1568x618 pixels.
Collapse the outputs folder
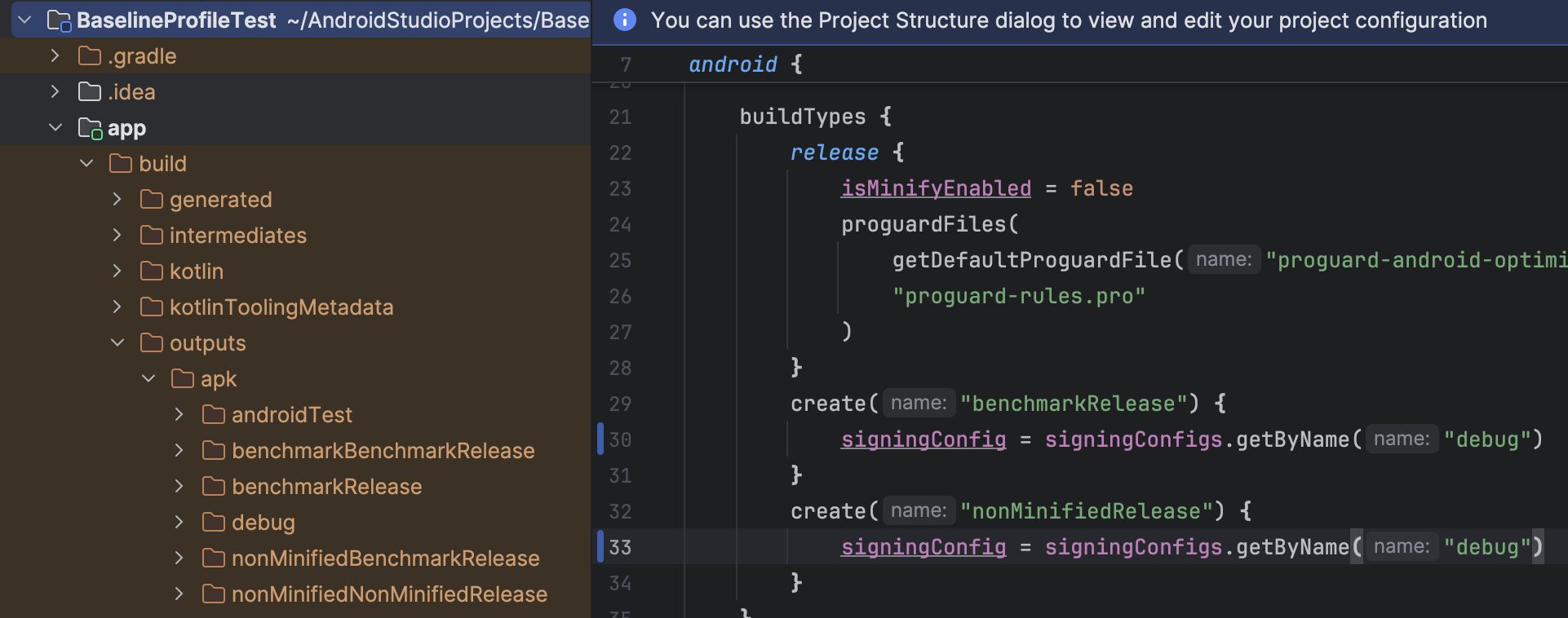(x=117, y=343)
